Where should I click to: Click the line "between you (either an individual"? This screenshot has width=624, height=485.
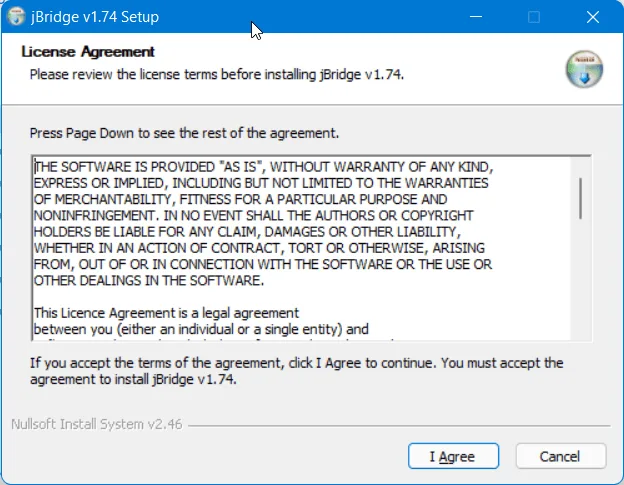click(201, 329)
